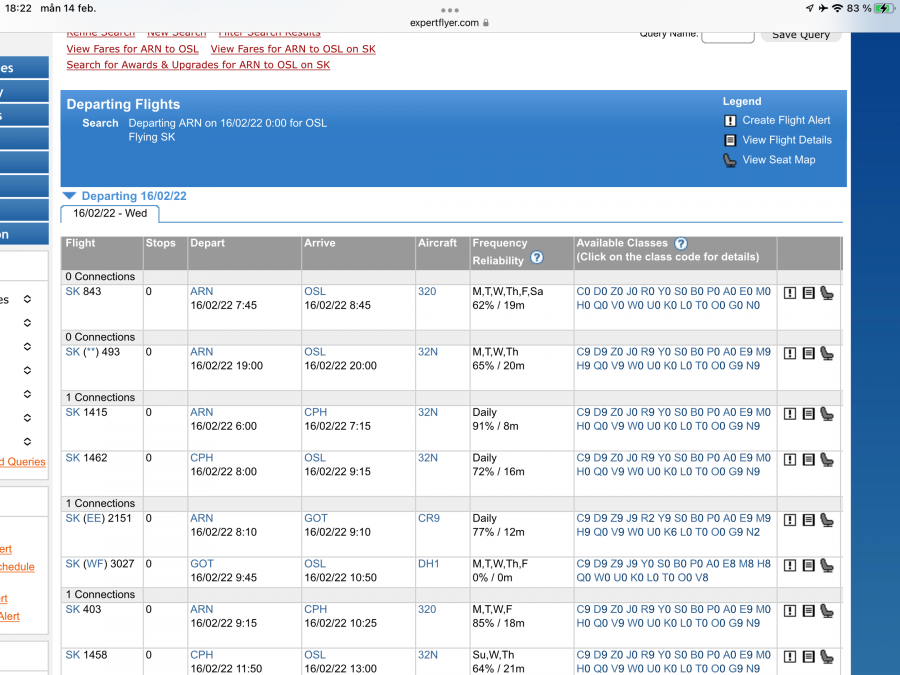Screen dimensions: 900x675
Task: Select the 16/02/22 - Wed tab
Action: tap(110, 214)
